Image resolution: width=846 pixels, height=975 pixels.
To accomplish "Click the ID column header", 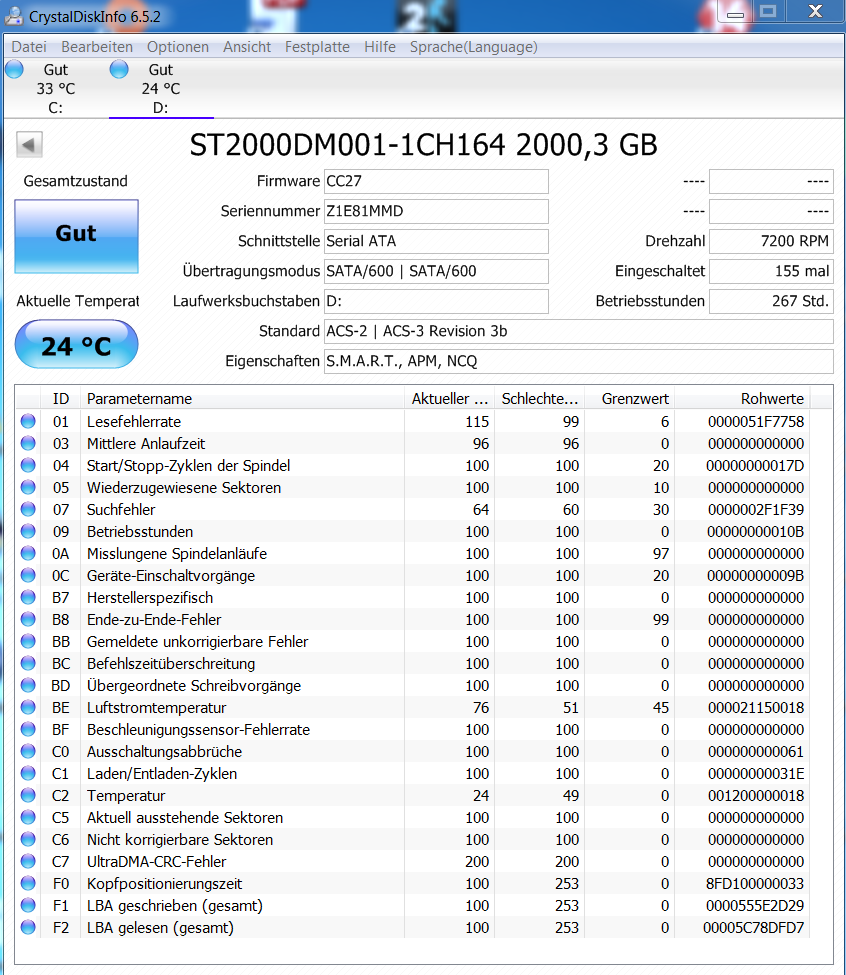I will [x=60, y=399].
